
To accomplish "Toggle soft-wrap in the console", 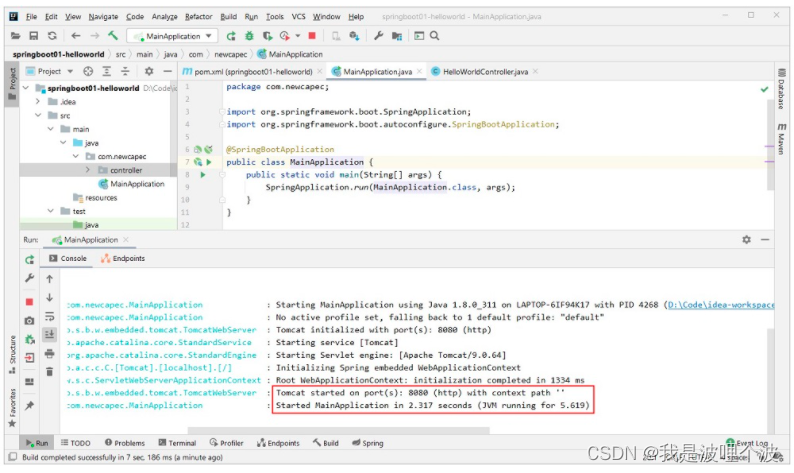I will click(49, 317).
